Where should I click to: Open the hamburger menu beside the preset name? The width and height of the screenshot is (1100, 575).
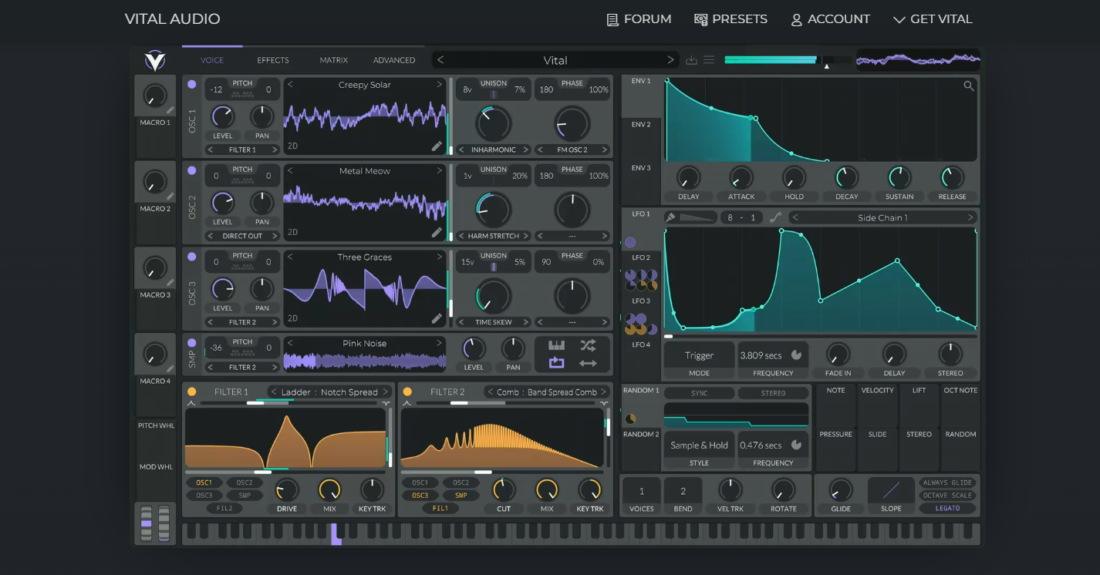coord(709,60)
